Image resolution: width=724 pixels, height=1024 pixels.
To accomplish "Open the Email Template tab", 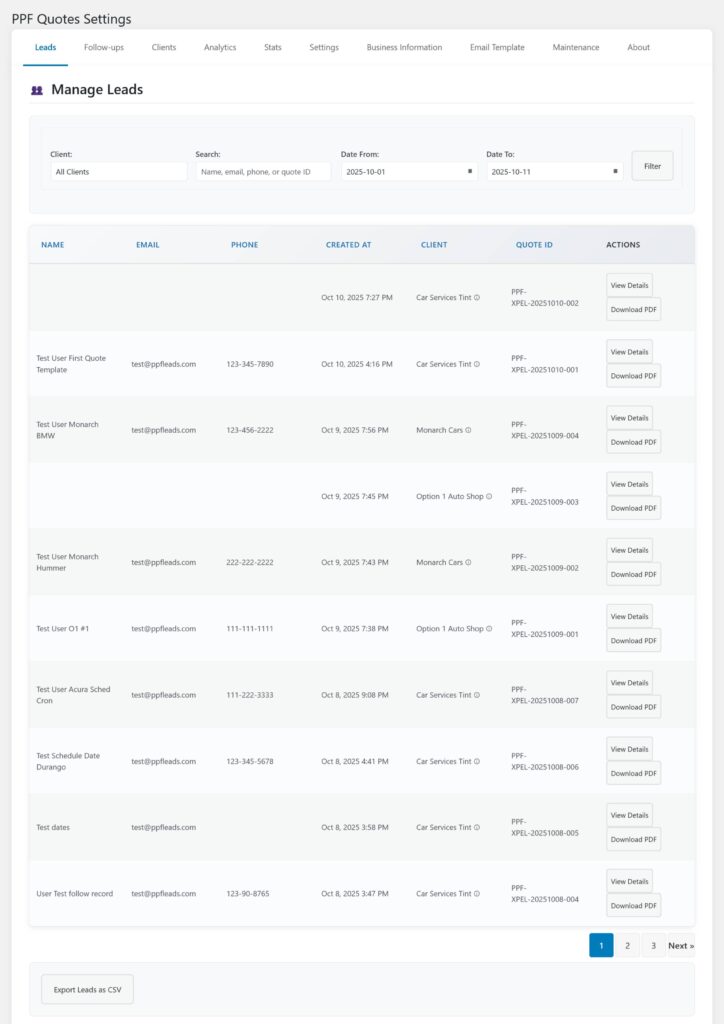I will coord(497,47).
